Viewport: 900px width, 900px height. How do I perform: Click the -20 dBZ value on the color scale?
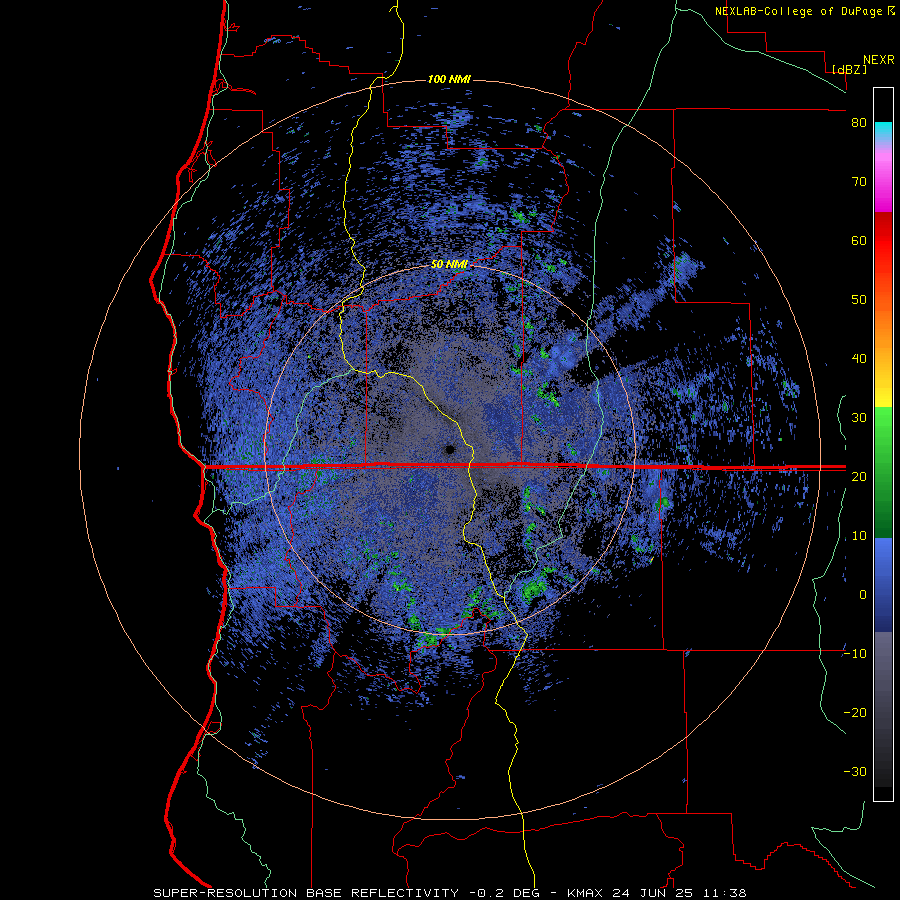[855, 712]
